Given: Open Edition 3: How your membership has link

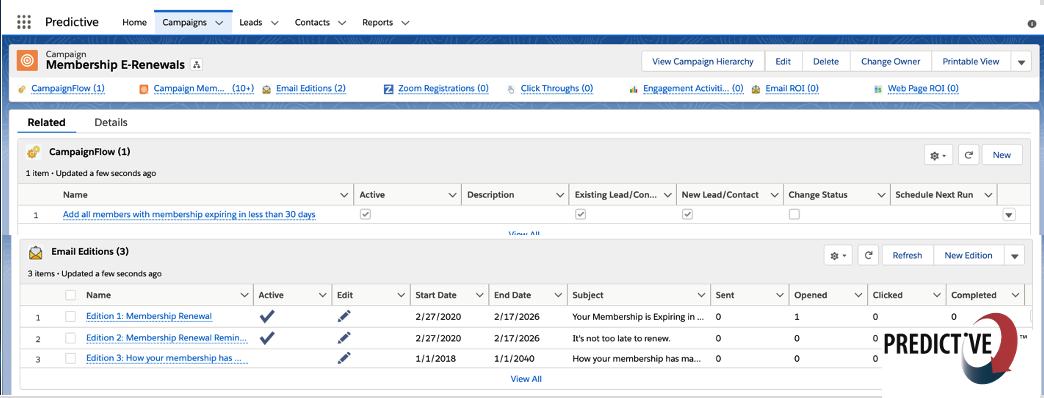Looking at the screenshot, I should coord(166,358).
